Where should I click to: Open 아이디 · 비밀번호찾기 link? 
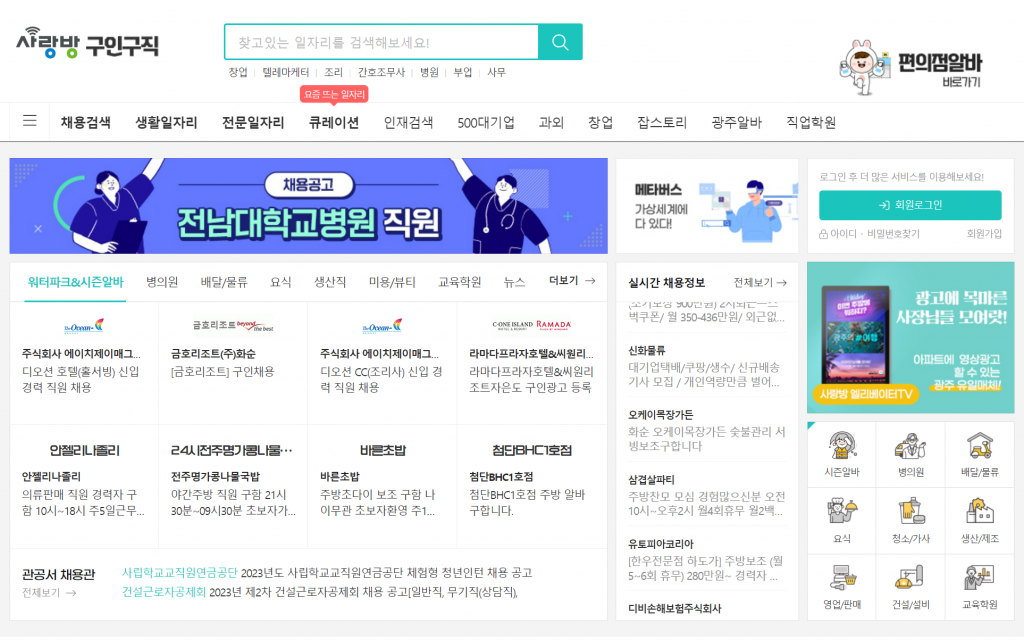(869, 234)
